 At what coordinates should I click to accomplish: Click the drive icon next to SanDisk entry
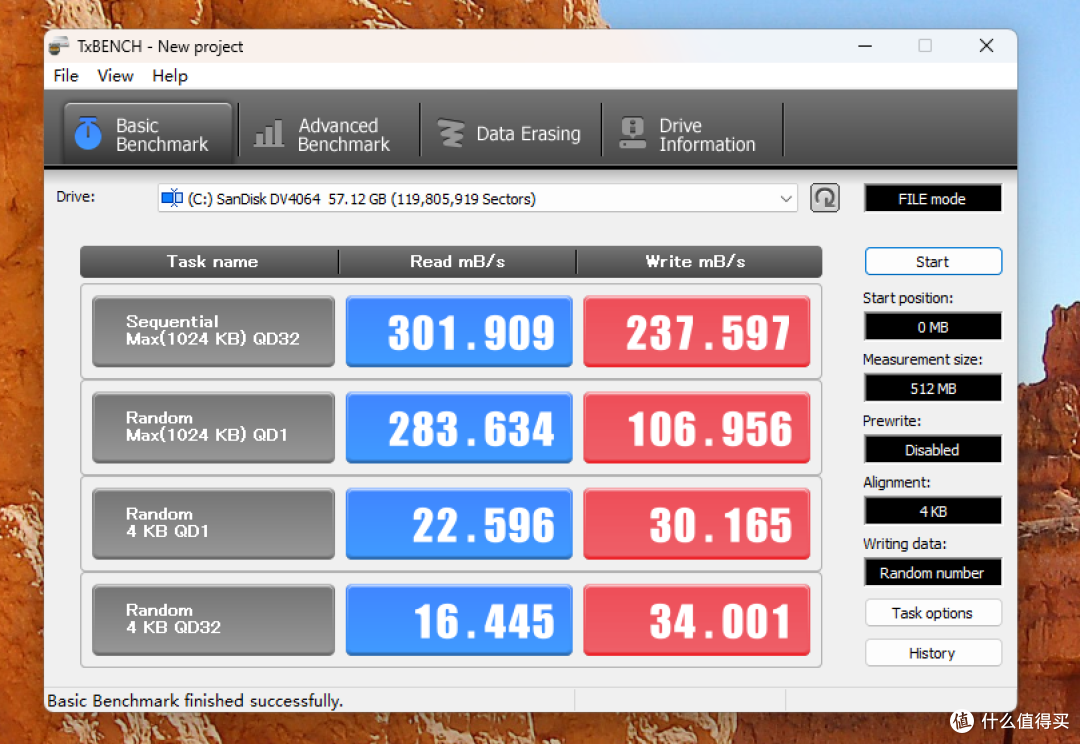(x=172, y=198)
